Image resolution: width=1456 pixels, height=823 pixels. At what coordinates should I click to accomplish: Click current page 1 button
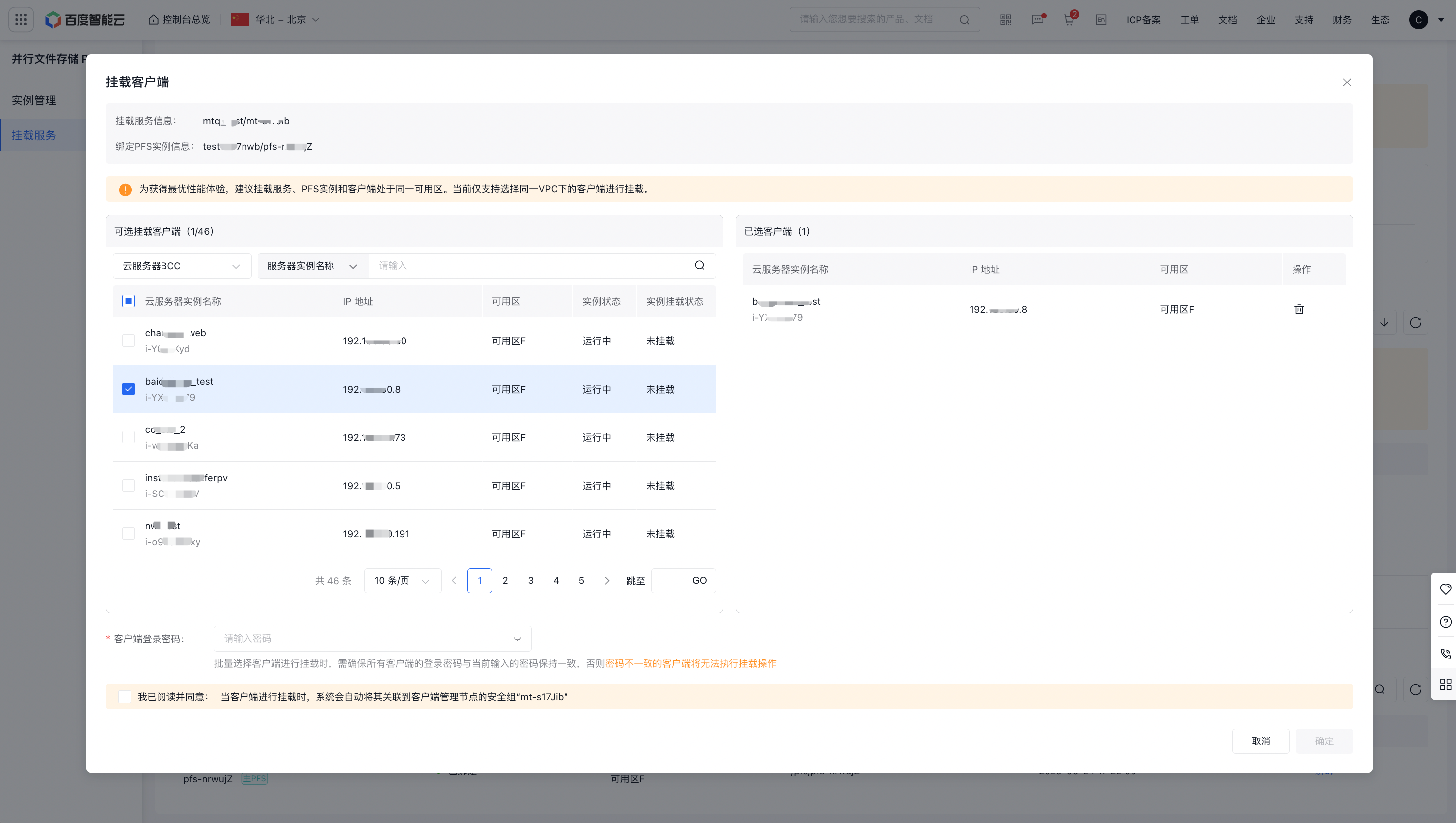pos(480,581)
